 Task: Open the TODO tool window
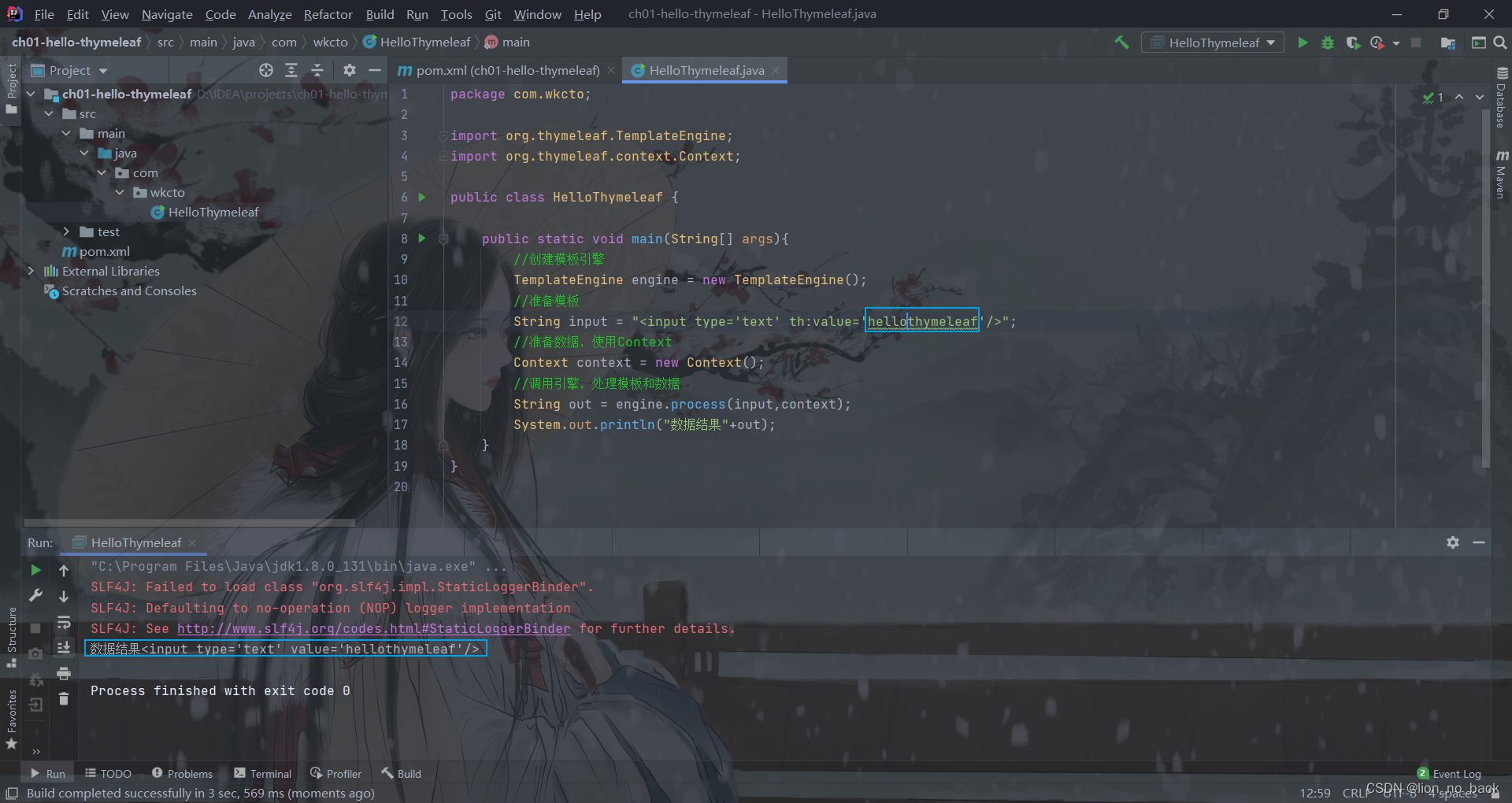point(108,774)
